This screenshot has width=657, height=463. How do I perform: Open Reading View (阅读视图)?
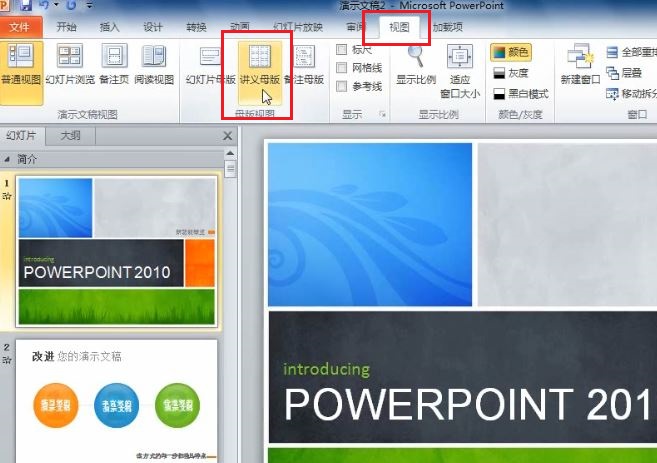[x=154, y=65]
